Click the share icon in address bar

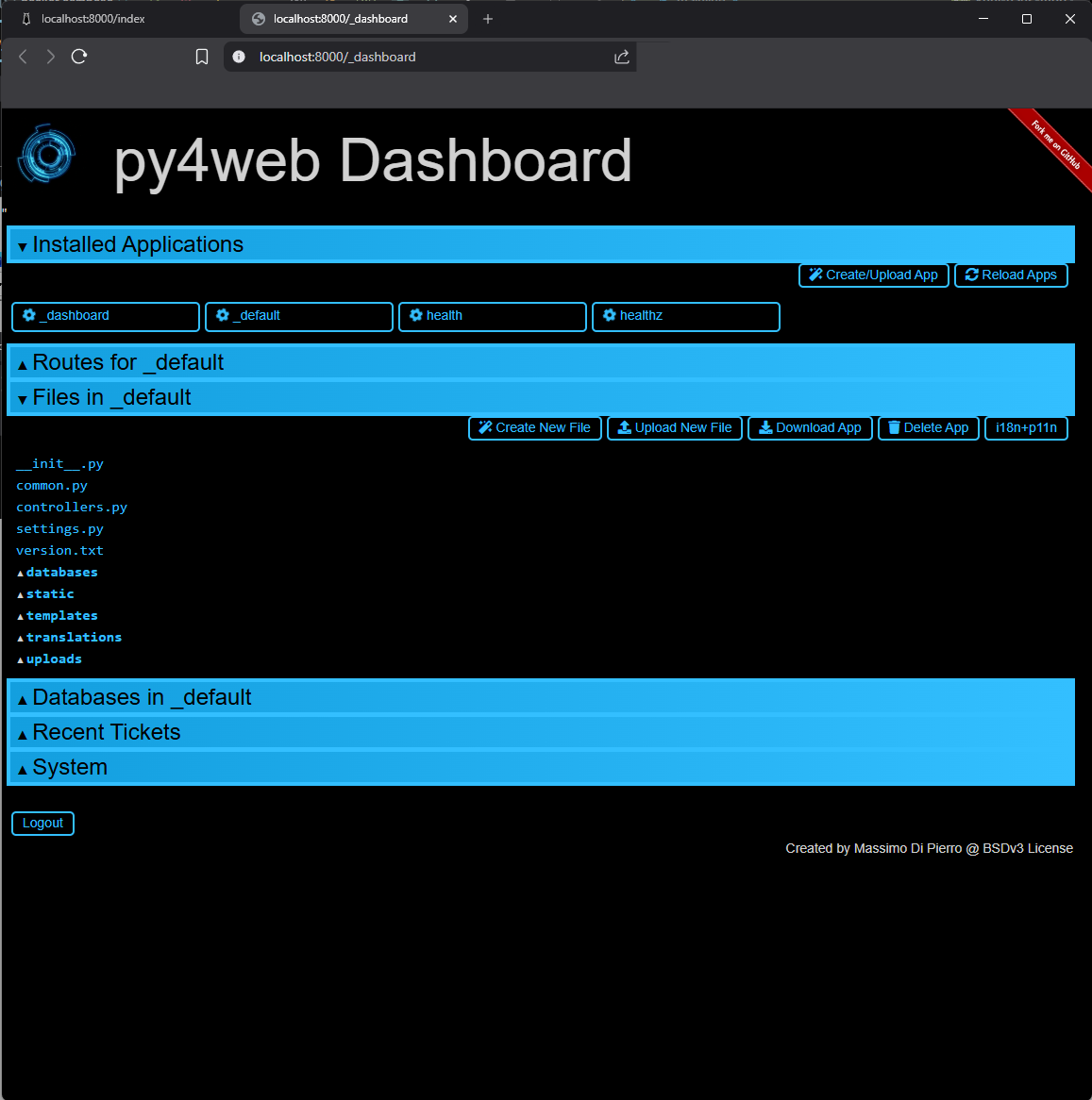621,57
